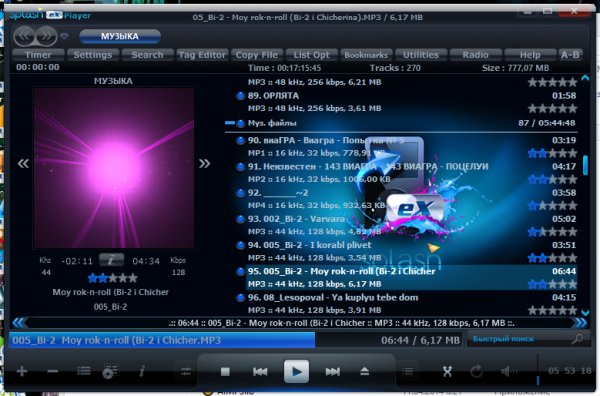Open the Settings menu
Viewport: 600px width, 396px height.
(x=93, y=55)
